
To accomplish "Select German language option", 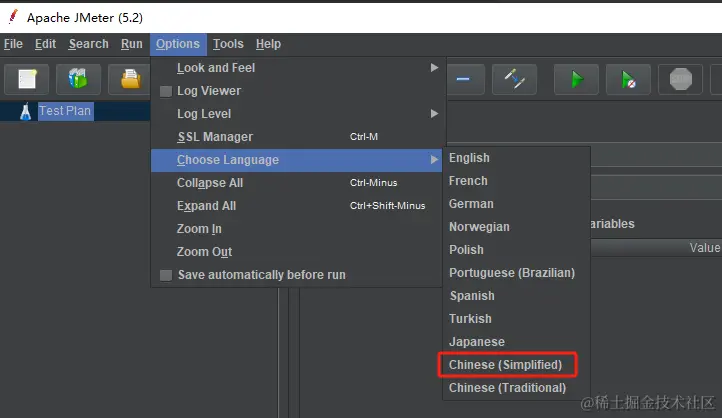I will click(516, 204).
